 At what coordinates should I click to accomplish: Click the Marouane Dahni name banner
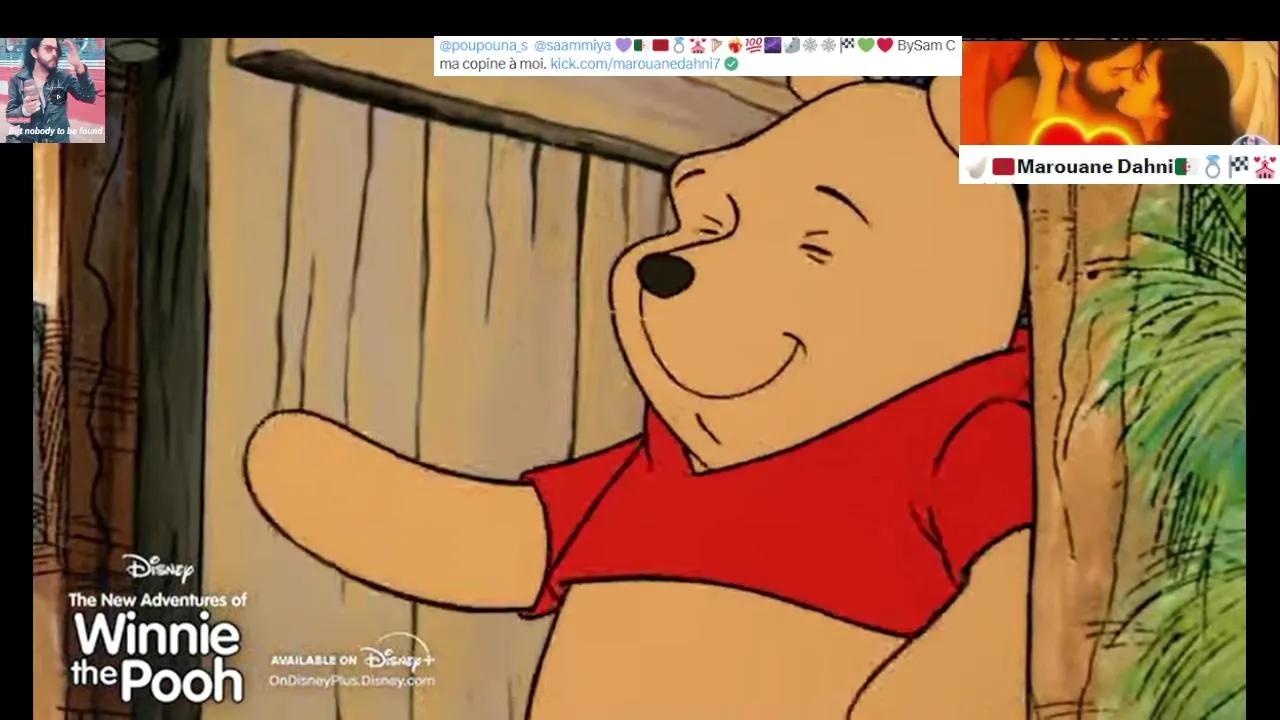(1119, 166)
